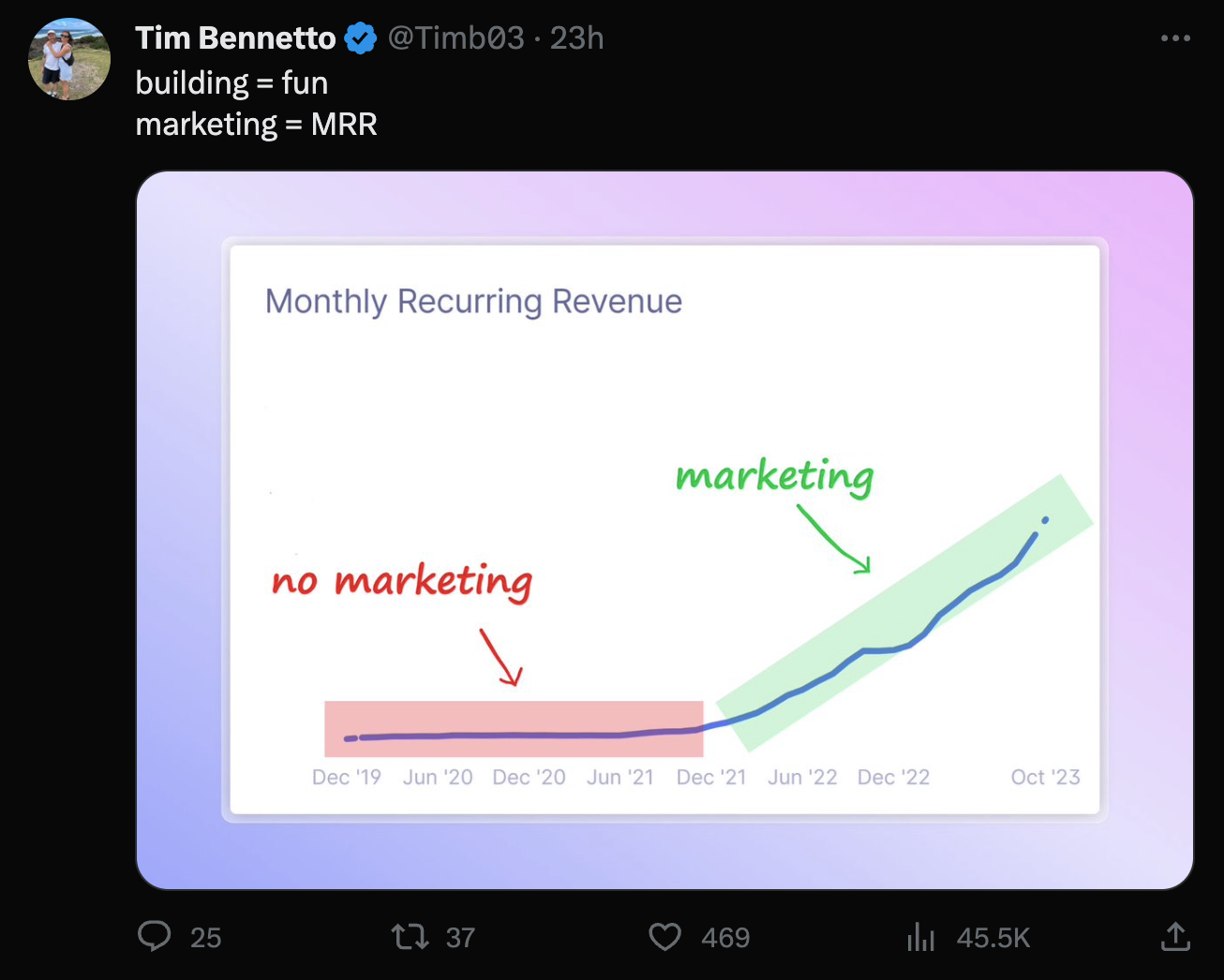Like the tweet with the heart icon
The width and height of the screenshot is (1224, 980).
pyautogui.click(x=664, y=936)
